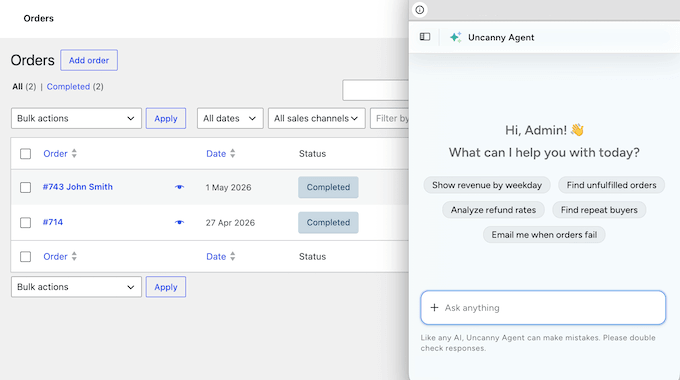Choose the Email me when orders fail suggestion
Screen dimensions: 680x380
point(544,235)
